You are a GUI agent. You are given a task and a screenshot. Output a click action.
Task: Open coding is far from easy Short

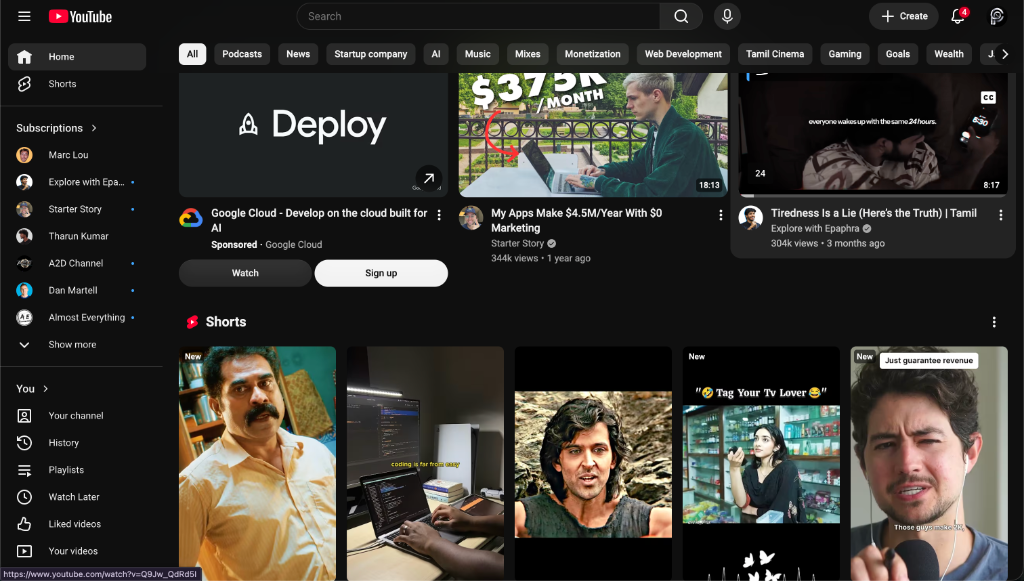(x=425, y=463)
